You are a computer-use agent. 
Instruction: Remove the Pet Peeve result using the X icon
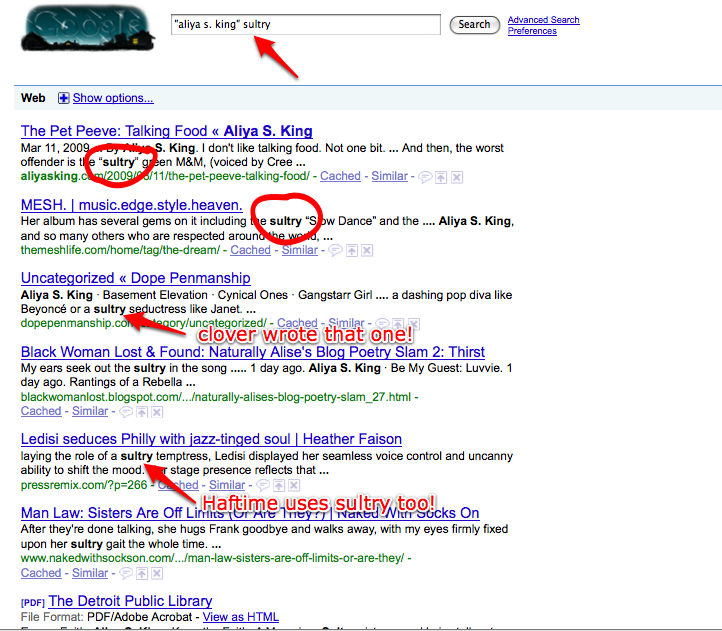pyautogui.click(x=456, y=177)
